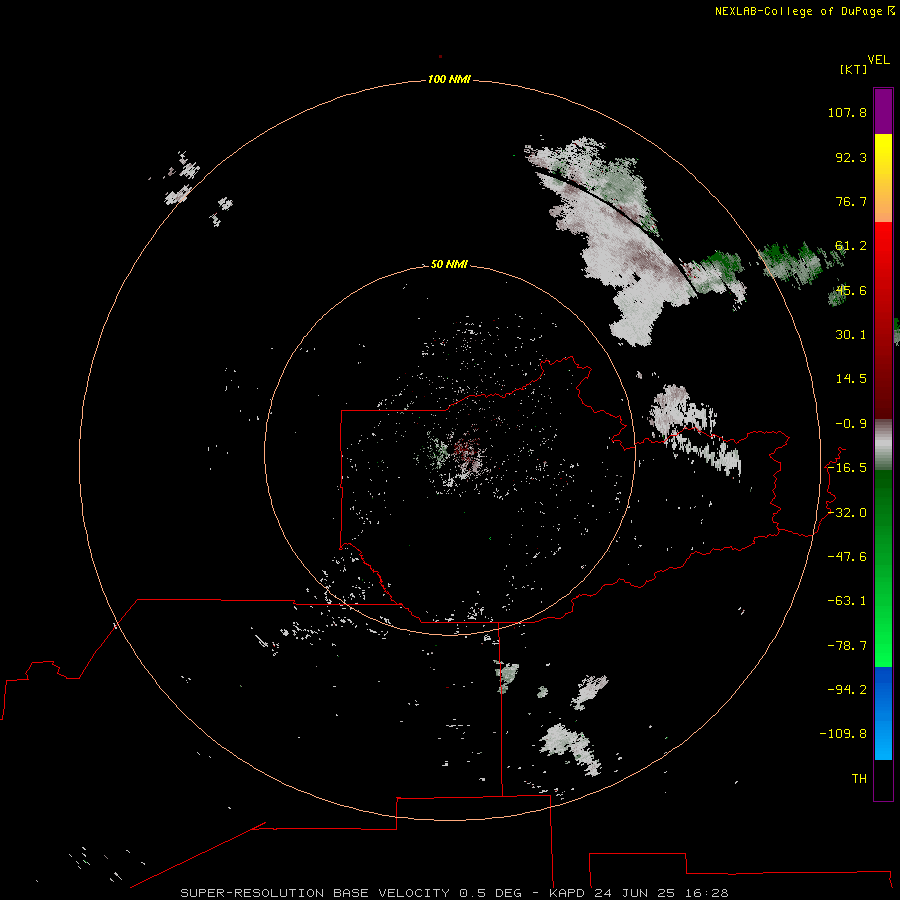This screenshot has width=900, height=900.
Task: Select the -63.1 legend value
Action: pos(847,601)
